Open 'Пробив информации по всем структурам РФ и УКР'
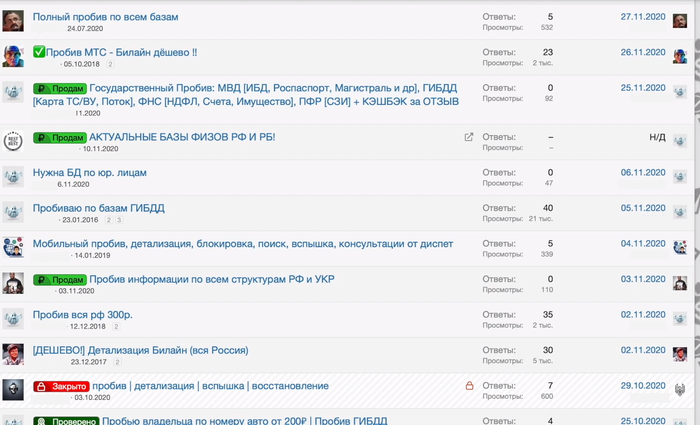Image resolution: width=700 pixels, height=425 pixels. (212, 279)
